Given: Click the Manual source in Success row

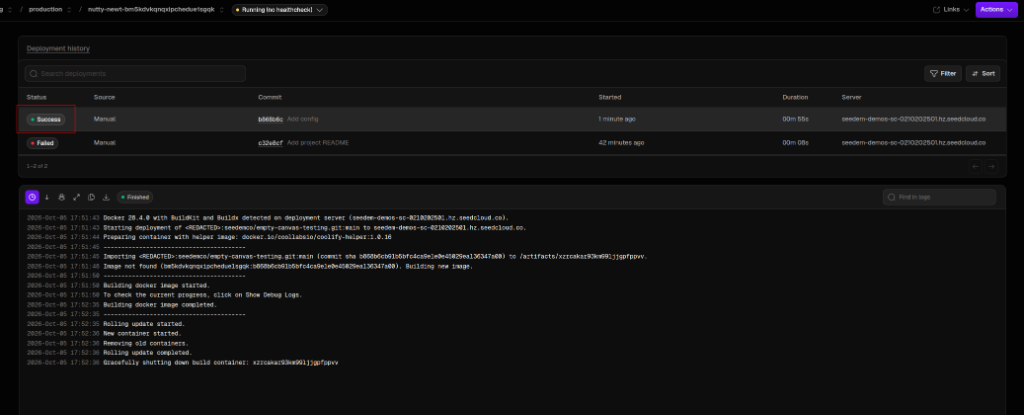Looking at the screenshot, I should tap(104, 119).
